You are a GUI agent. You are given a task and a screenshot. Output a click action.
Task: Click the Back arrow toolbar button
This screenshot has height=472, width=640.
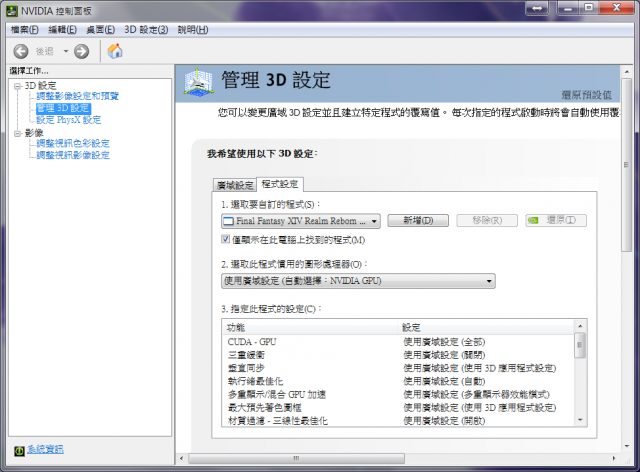click(21, 51)
